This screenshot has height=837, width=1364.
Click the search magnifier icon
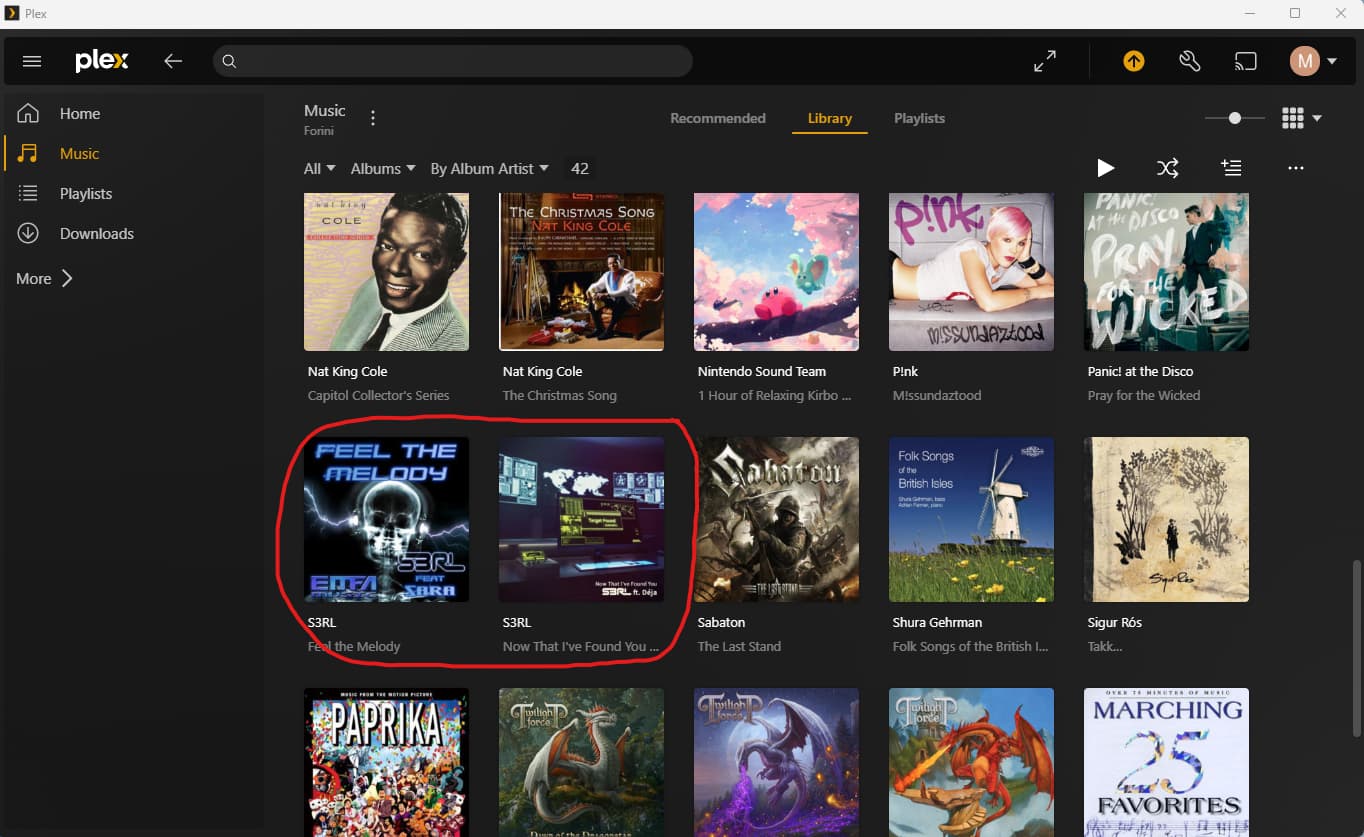coord(229,61)
